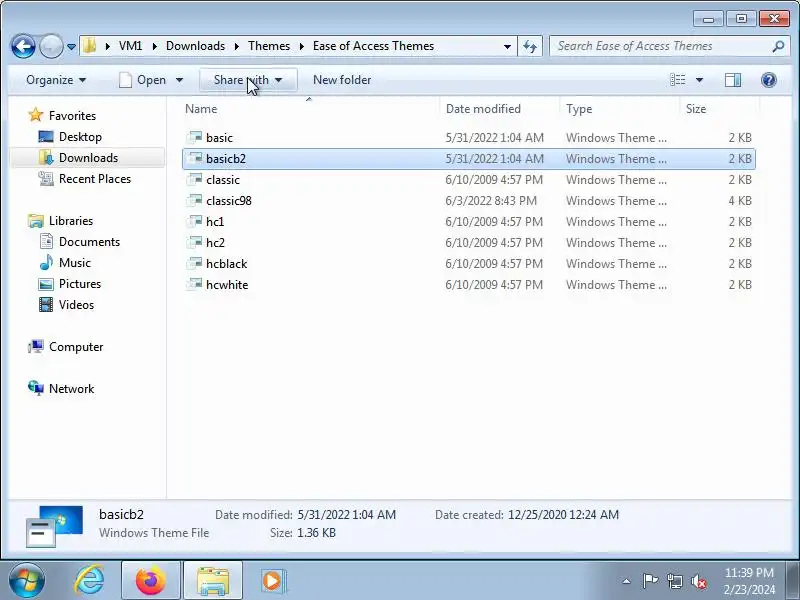Click the folder icon in address bar
Viewport: 800px width, 600px height.
click(x=89, y=46)
